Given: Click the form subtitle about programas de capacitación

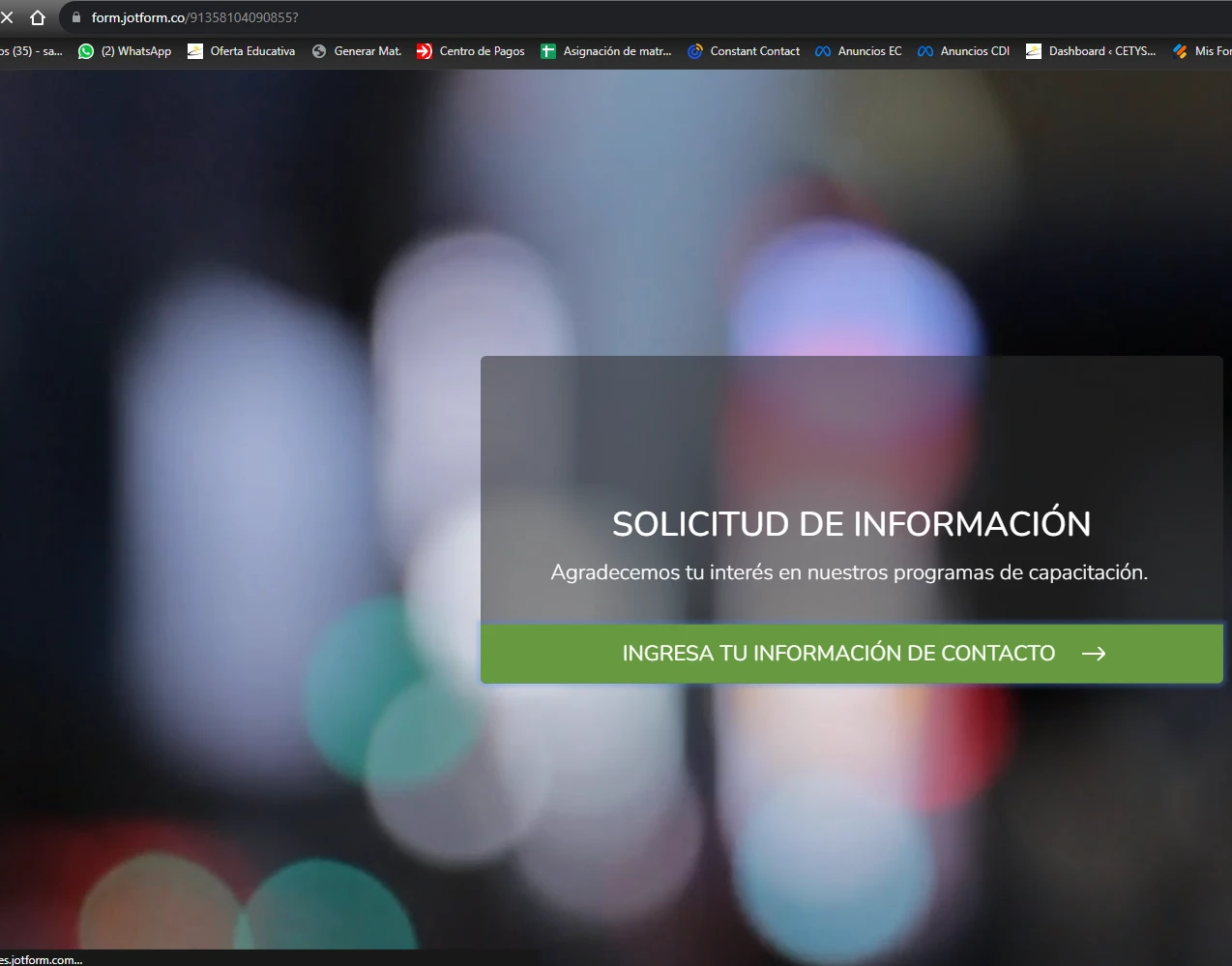Looking at the screenshot, I should coord(849,571).
